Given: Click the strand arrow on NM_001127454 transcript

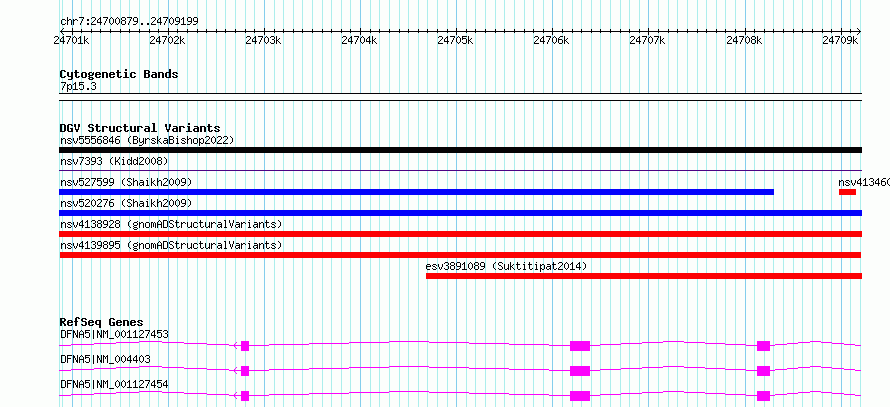Looking at the screenshot, I should point(236,395).
